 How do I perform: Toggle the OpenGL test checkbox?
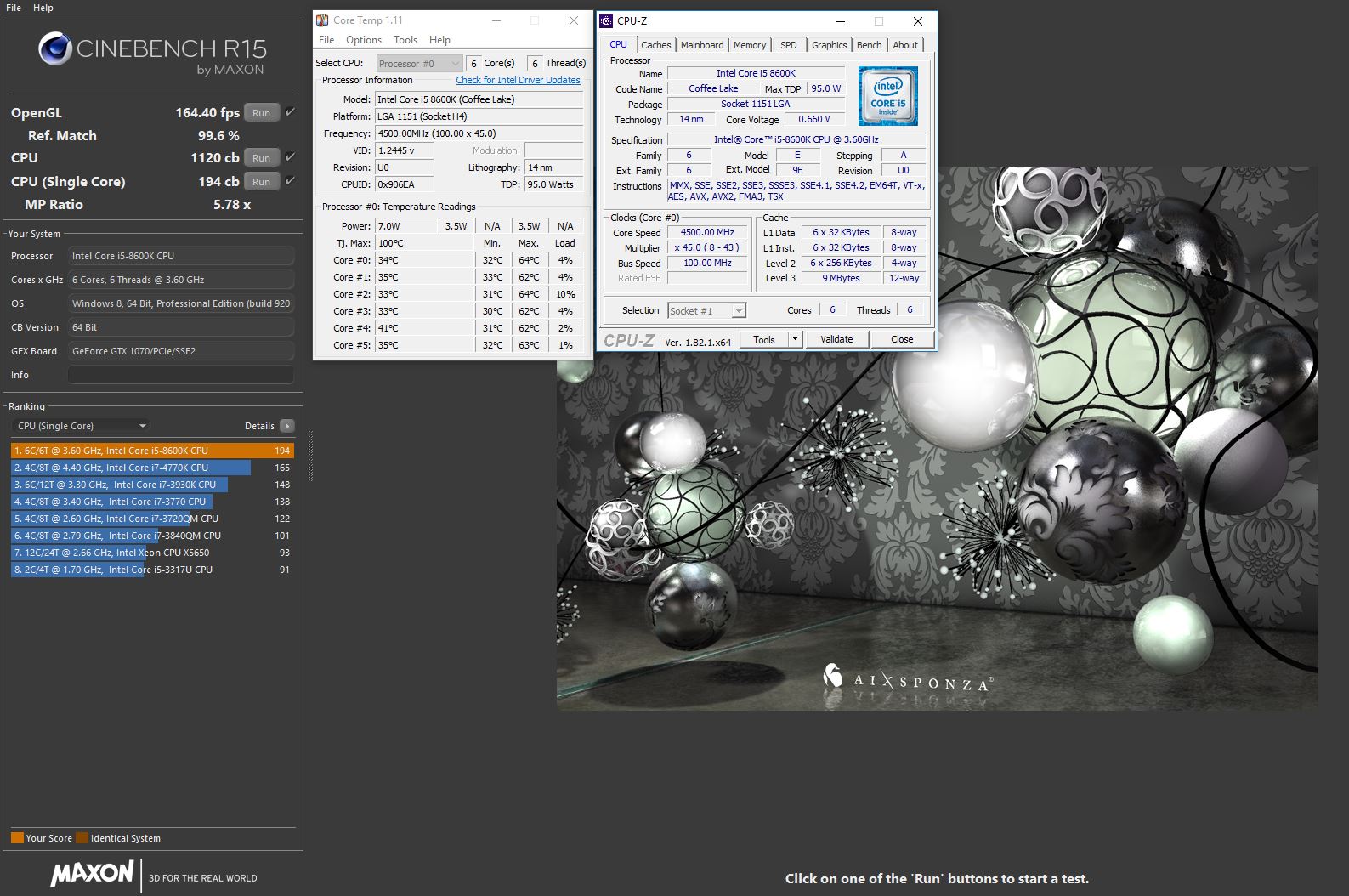[x=290, y=112]
